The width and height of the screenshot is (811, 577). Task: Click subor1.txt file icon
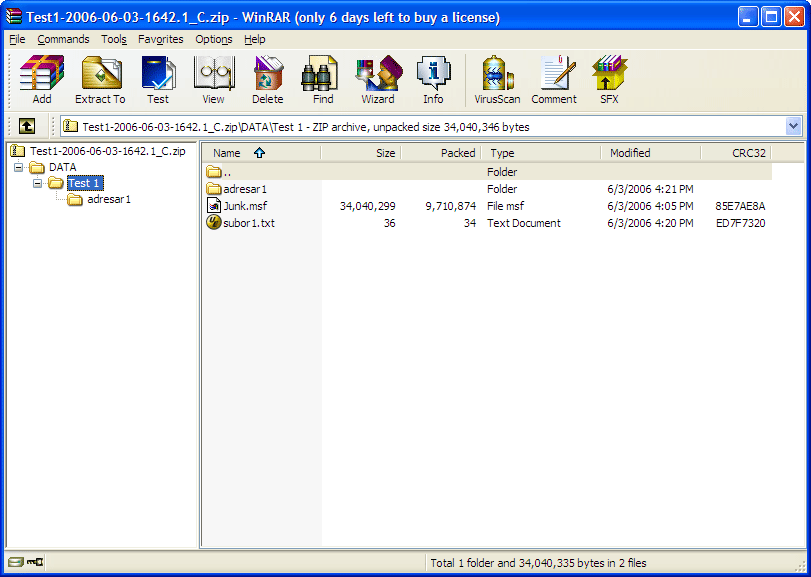(214, 223)
